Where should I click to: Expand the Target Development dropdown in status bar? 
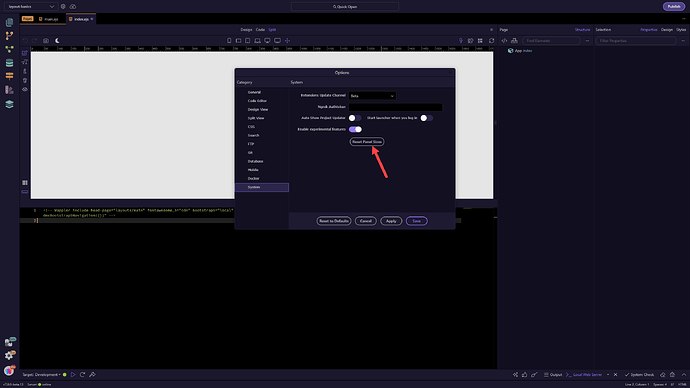click(x=41, y=375)
